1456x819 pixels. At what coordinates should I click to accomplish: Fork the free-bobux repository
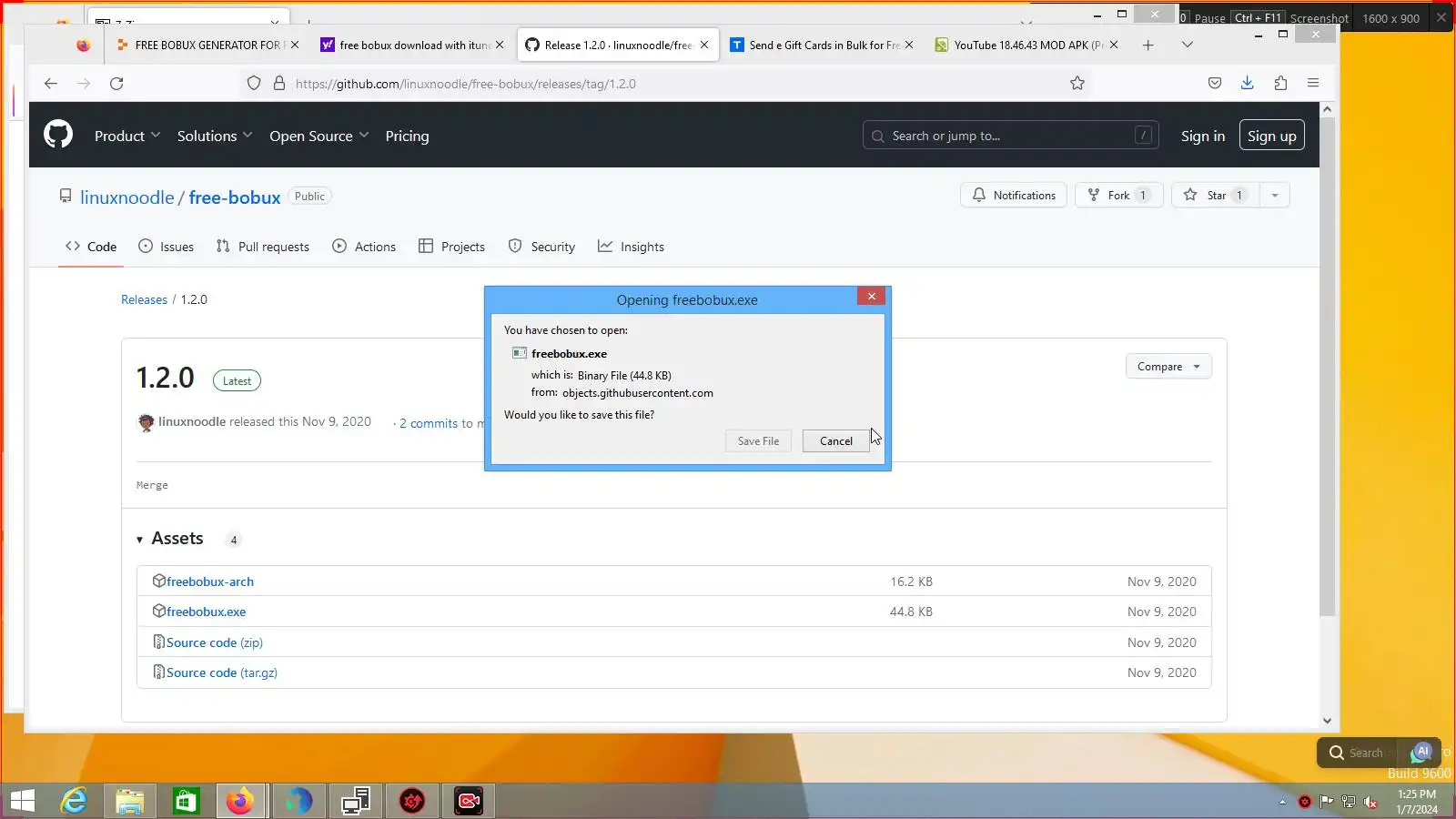coord(1119,196)
